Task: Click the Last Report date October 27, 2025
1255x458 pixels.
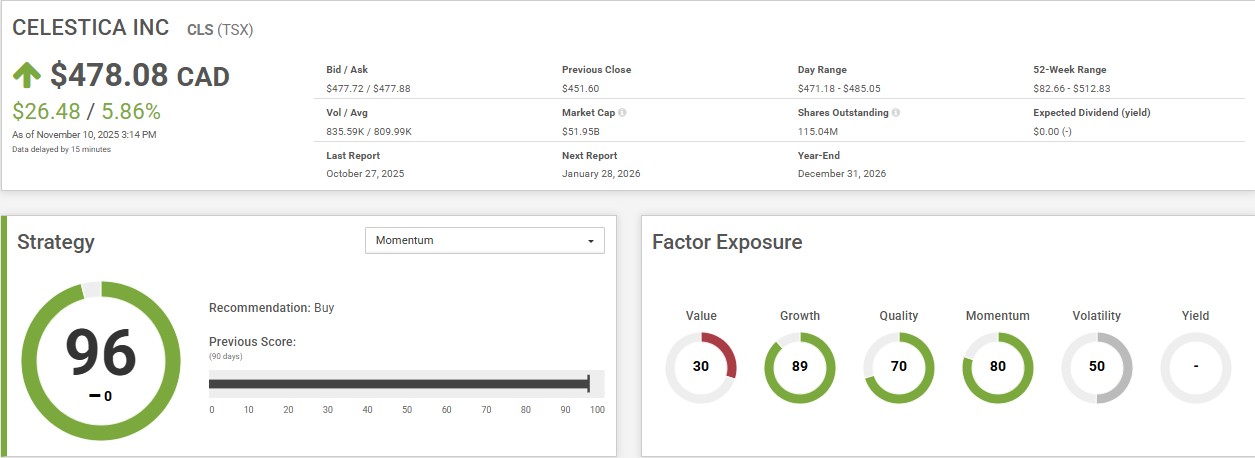Action: 365,173
